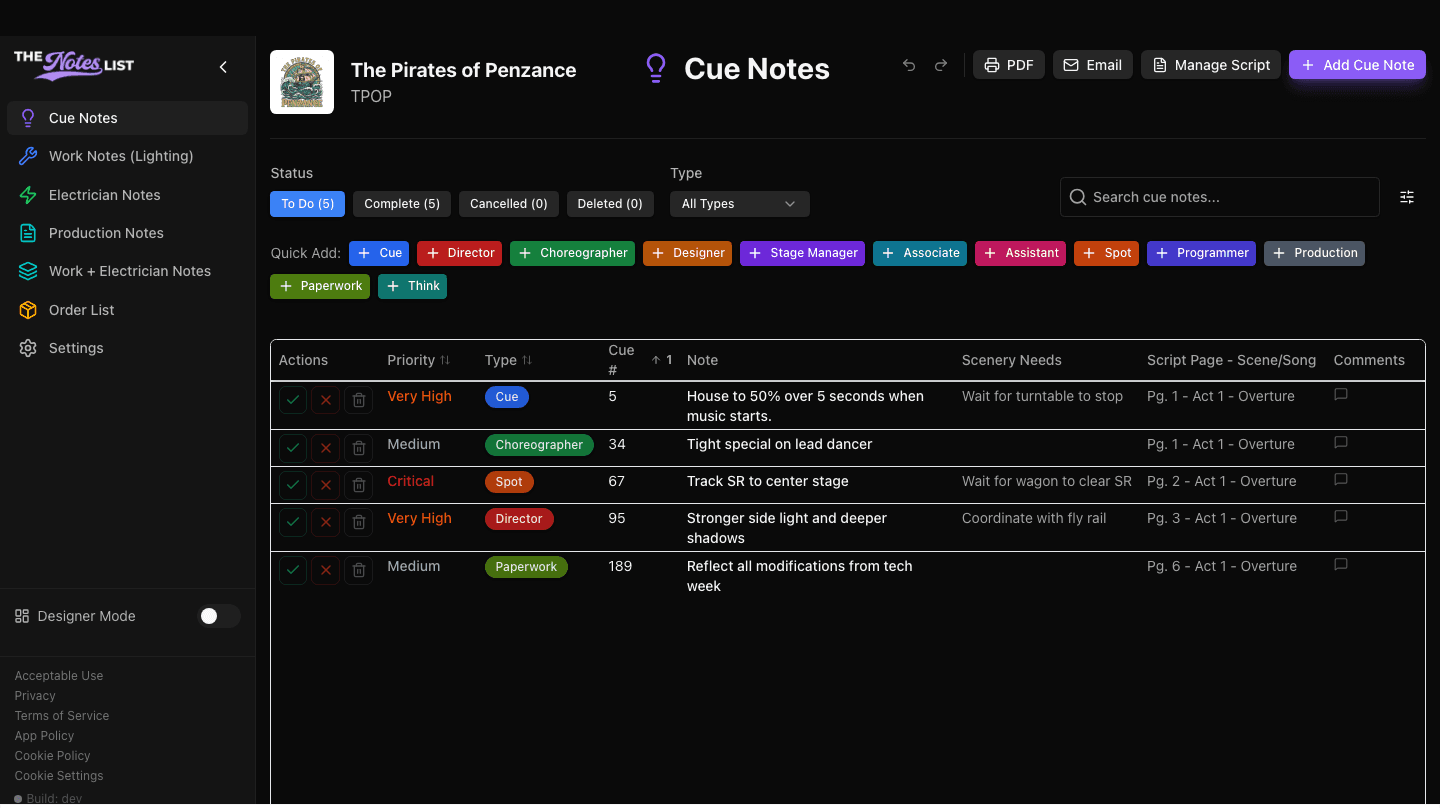Open the table filter/settings sliders icon
Viewport: 1440px width, 808px height.
point(1407,197)
